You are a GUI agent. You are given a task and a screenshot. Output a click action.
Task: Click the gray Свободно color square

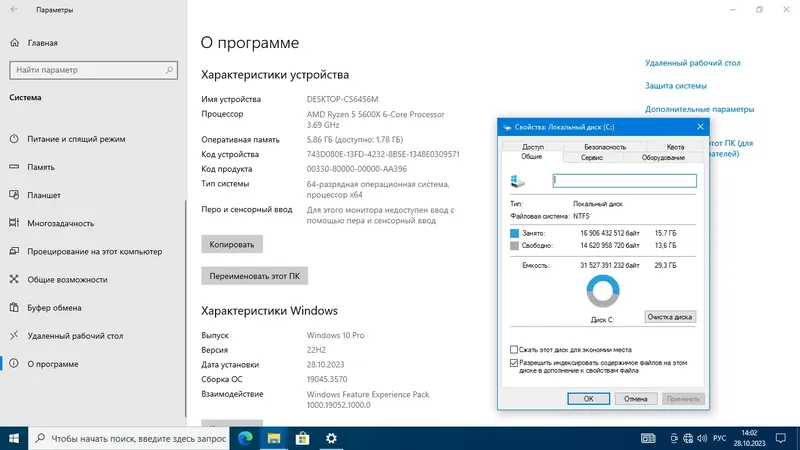click(514, 246)
